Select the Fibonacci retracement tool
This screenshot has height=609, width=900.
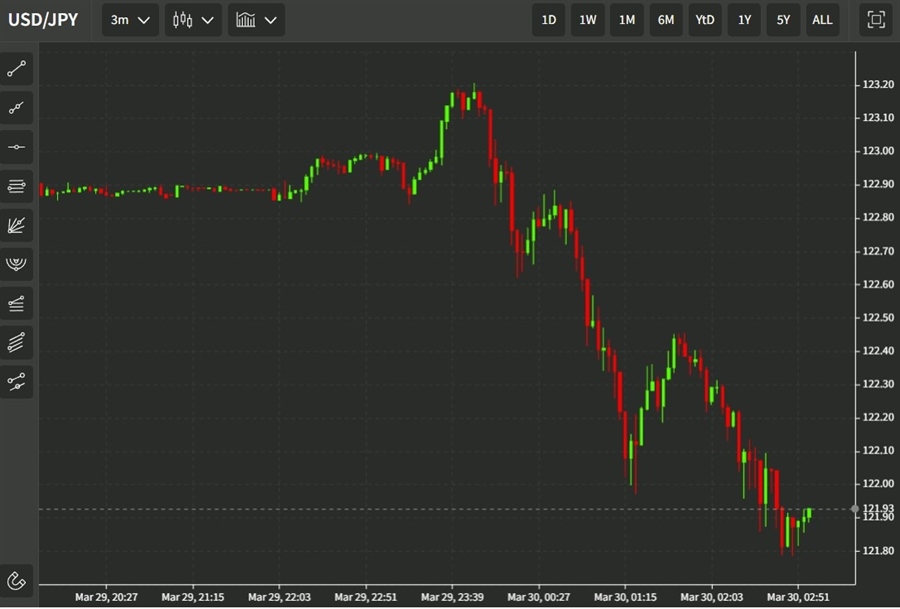coord(16,303)
